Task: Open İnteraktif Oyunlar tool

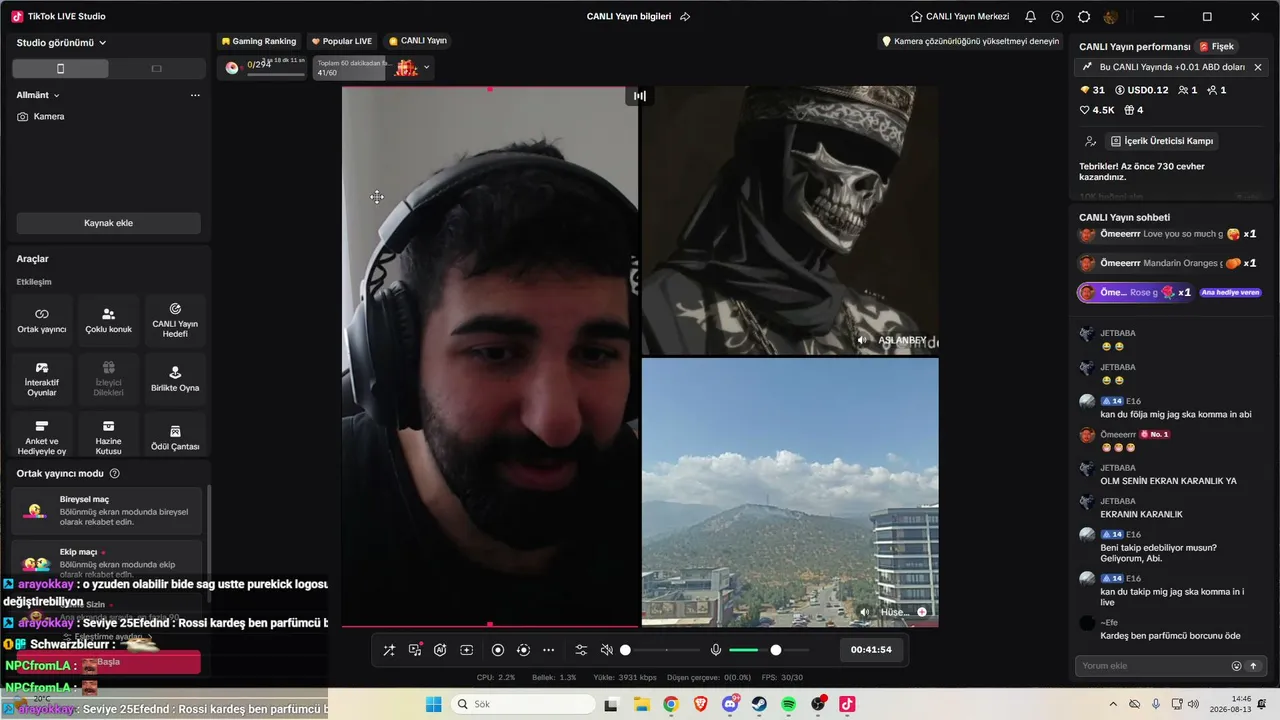Action: pyautogui.click(x=42, y=380)
